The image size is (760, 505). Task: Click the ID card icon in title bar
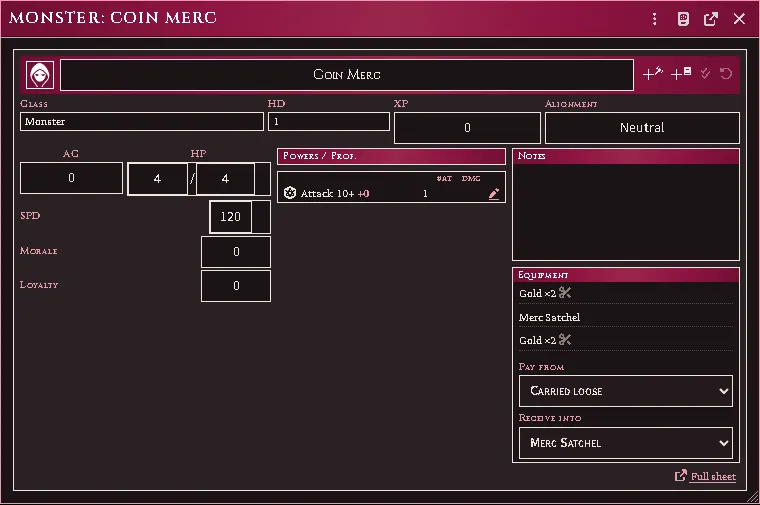[x=683, y=19]
